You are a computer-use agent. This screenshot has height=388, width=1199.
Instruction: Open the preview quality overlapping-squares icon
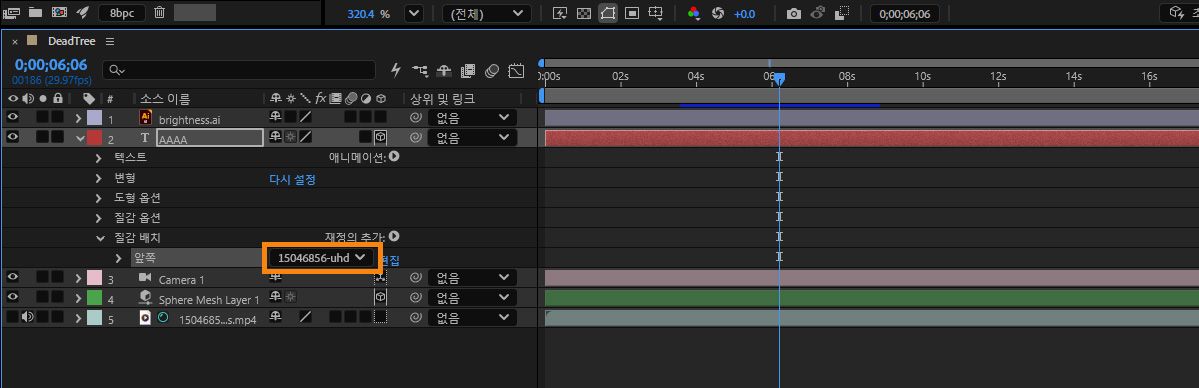coord(842,14)
